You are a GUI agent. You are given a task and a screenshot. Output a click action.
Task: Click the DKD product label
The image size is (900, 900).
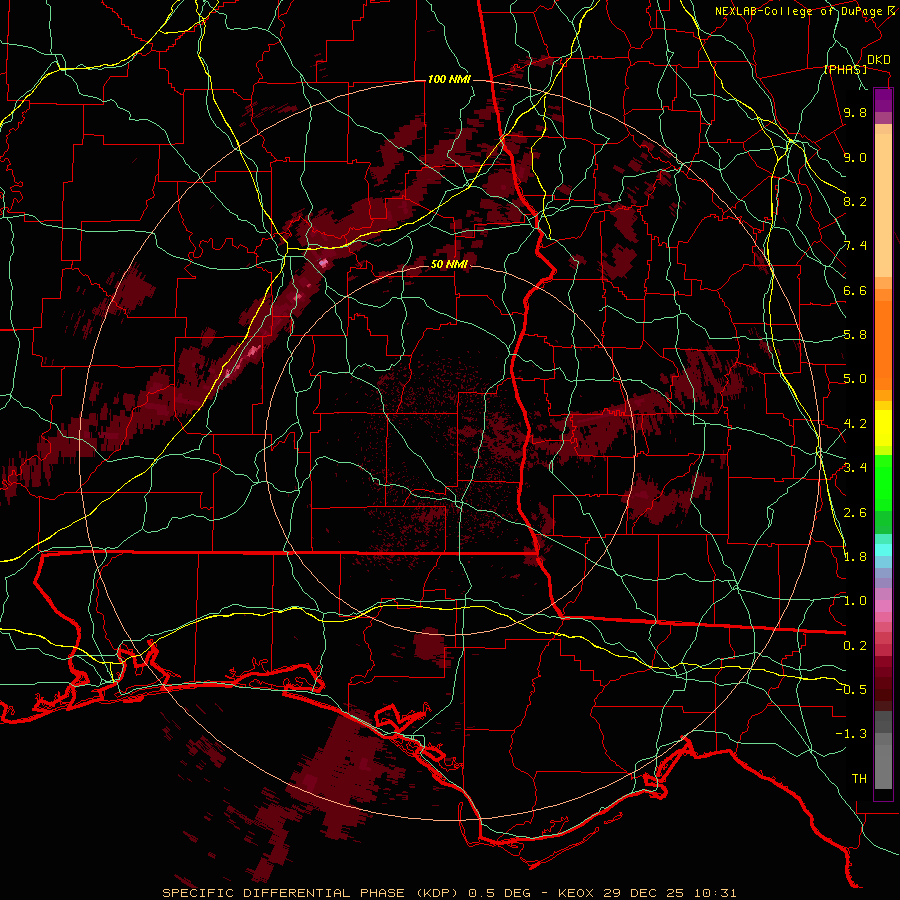878,60
